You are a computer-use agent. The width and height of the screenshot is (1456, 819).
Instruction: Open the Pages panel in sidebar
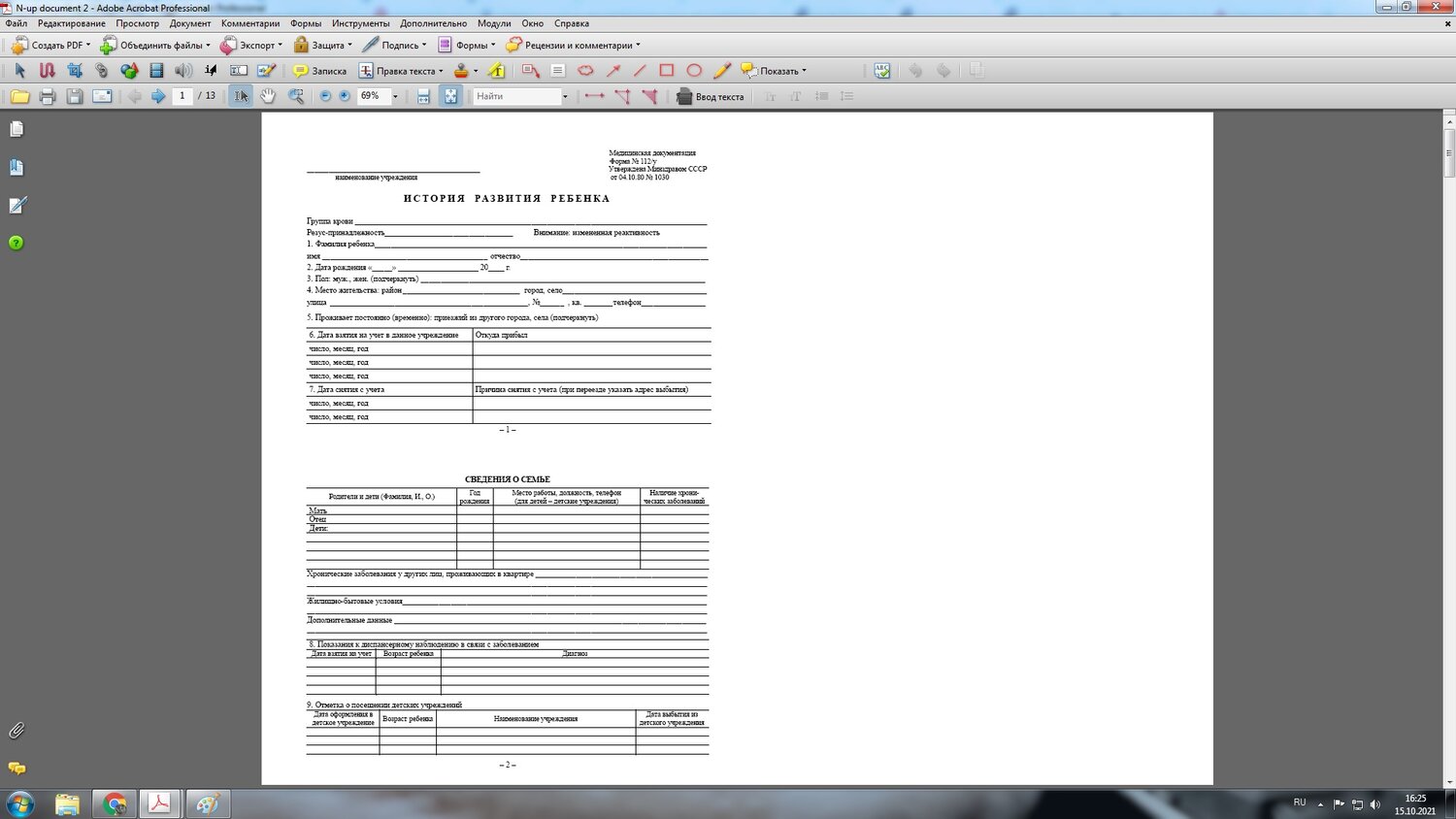tap(17, 129)
